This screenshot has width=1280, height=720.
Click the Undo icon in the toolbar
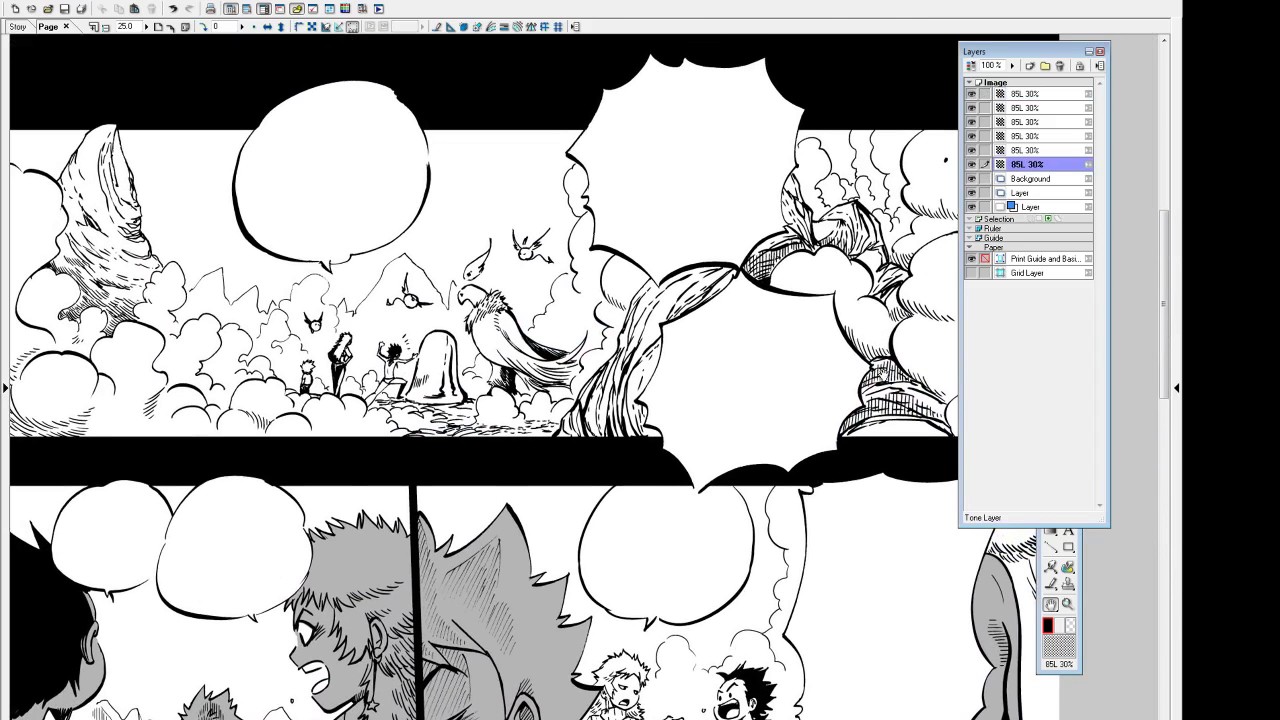click(171, 9)
